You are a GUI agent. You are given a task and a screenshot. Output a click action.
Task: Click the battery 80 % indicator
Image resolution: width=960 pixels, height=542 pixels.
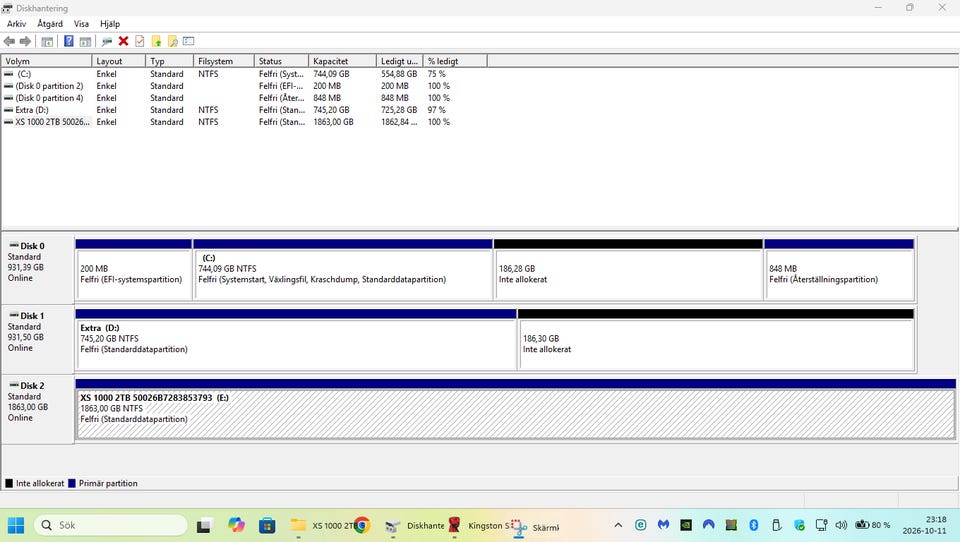point(872,525)
